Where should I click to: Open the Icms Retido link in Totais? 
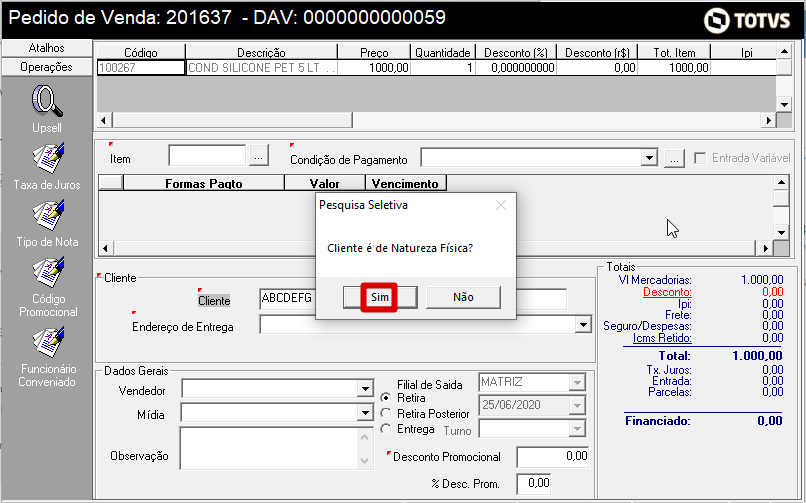click(662, 338)
